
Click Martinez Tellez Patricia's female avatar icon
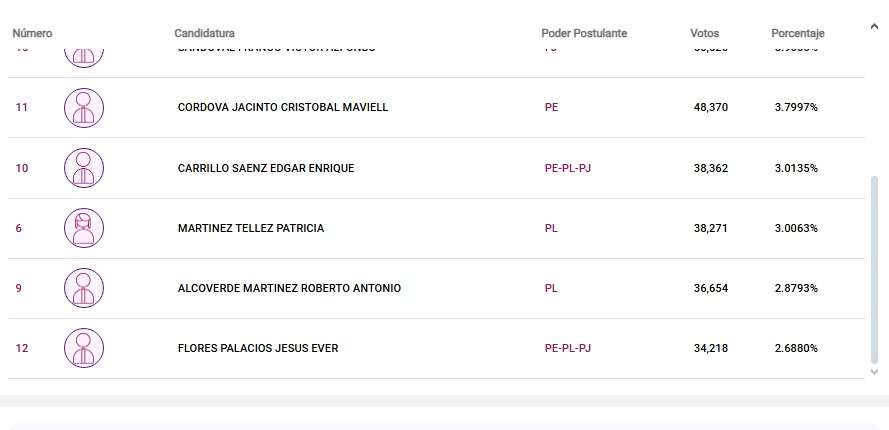[x=84, y=228]
